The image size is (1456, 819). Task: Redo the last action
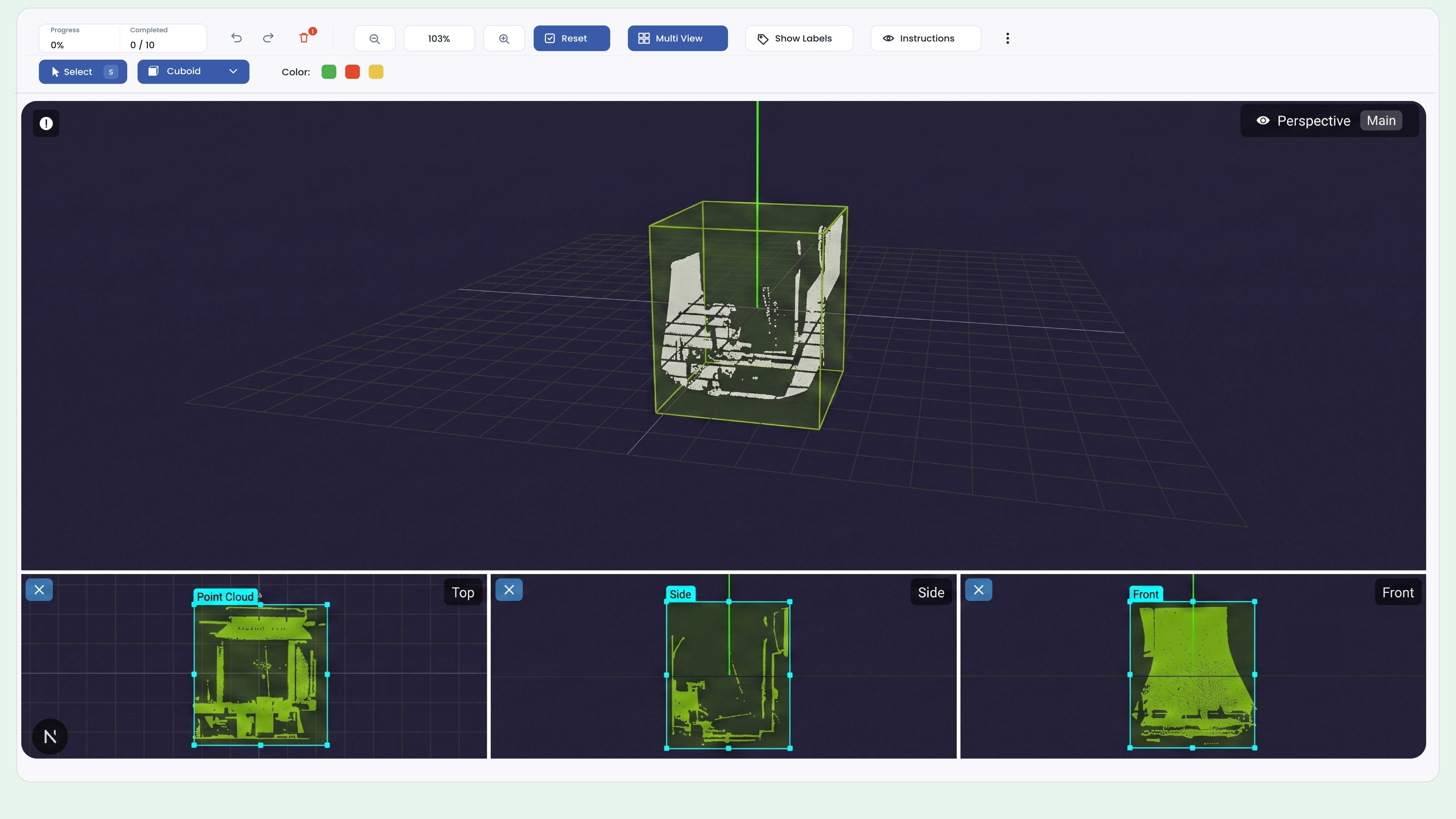click(x=268, y=38)
